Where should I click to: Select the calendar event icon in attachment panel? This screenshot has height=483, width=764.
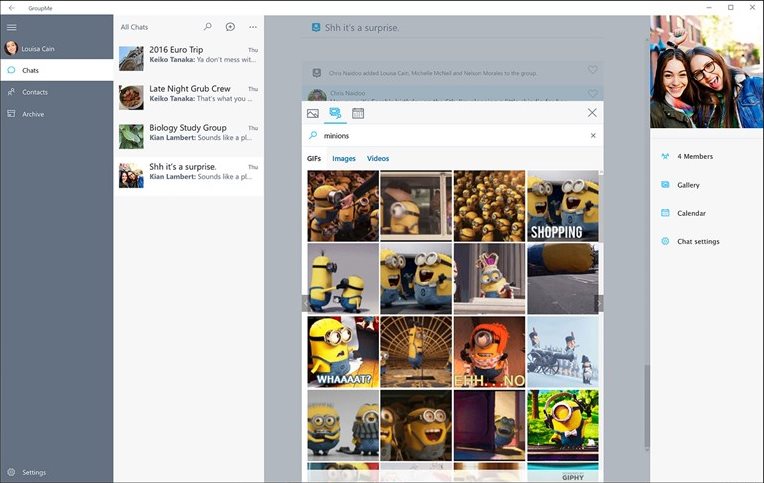(358, 114)
